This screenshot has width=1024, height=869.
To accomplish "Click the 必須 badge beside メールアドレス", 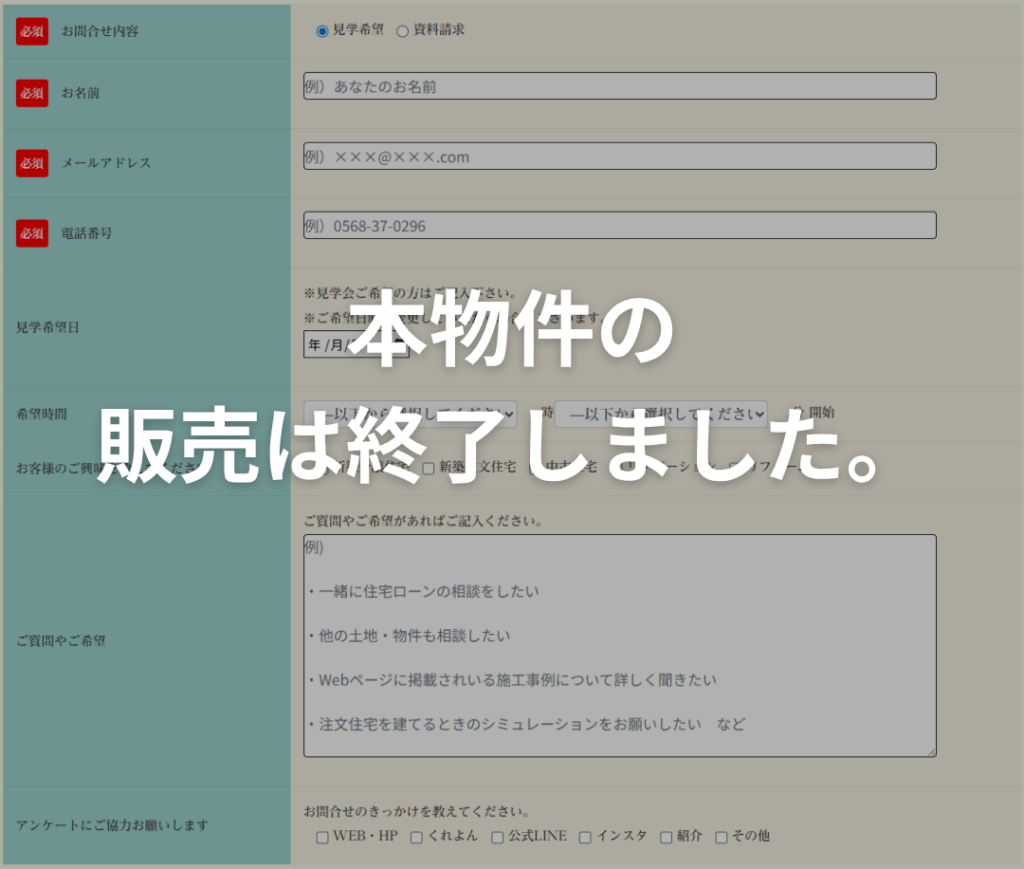I will click(32, 163).
